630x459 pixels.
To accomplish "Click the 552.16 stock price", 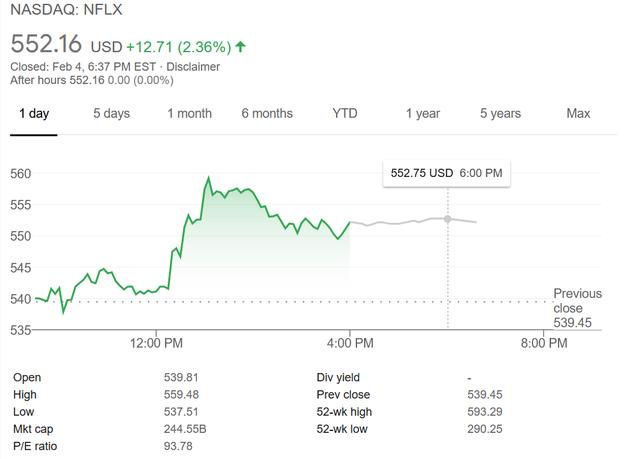I will coord(47,45).
